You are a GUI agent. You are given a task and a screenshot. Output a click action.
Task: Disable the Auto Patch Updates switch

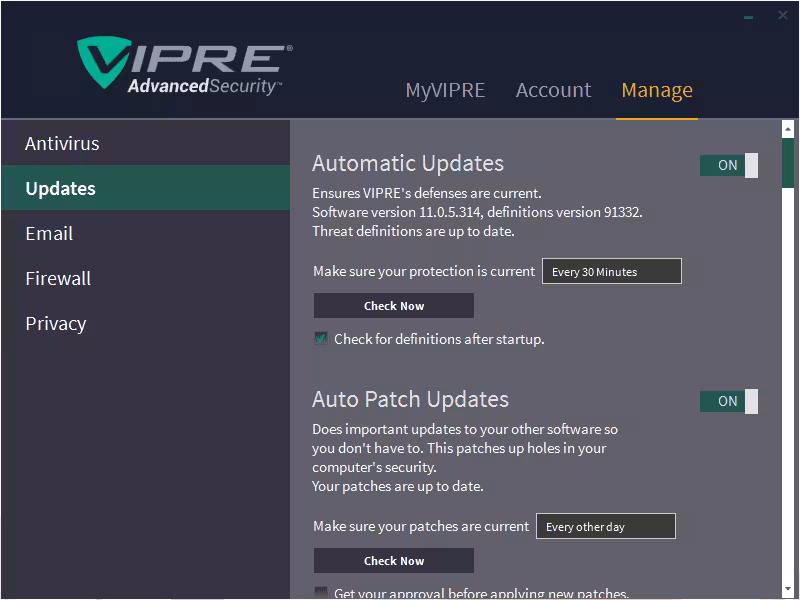tap(729, 402)
